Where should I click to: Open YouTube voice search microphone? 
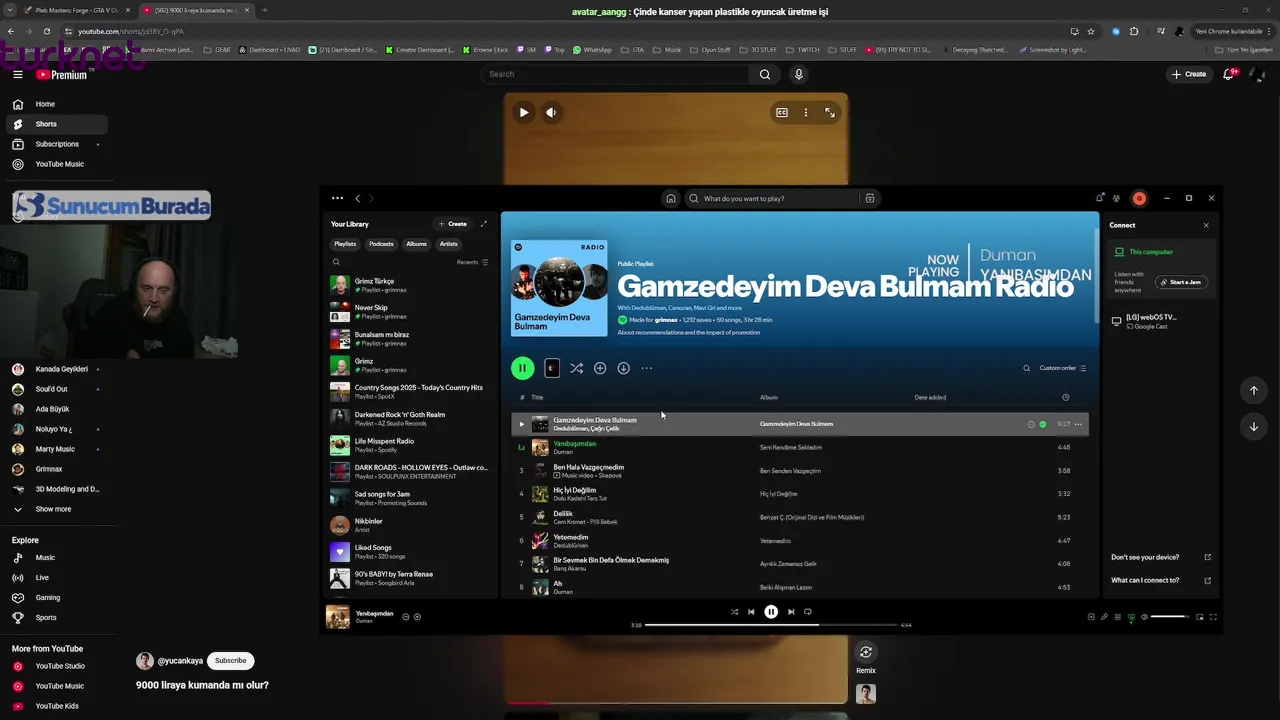click(x=798, y=74)
